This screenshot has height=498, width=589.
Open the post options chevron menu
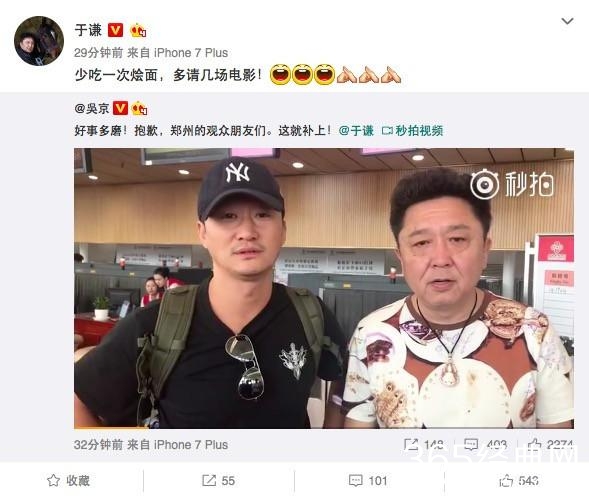(567, 21)
